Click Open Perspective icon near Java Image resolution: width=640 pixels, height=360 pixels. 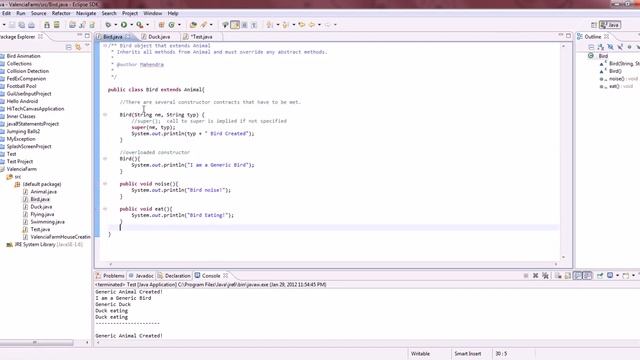coord(594,25)
